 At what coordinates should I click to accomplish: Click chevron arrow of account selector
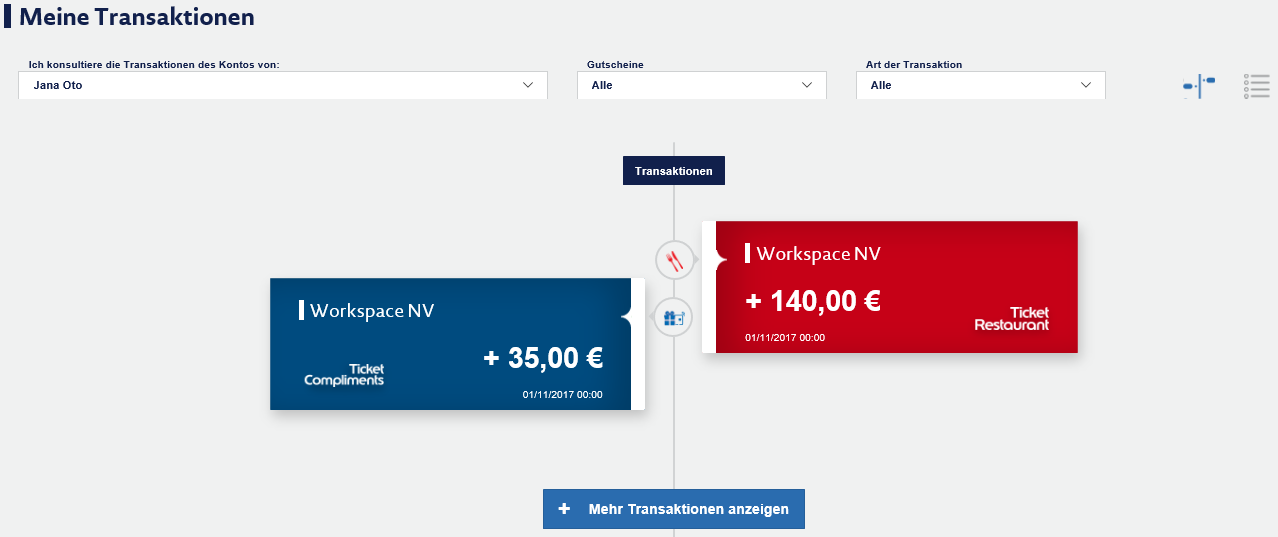pyautogui.click(x=528, y=85)
